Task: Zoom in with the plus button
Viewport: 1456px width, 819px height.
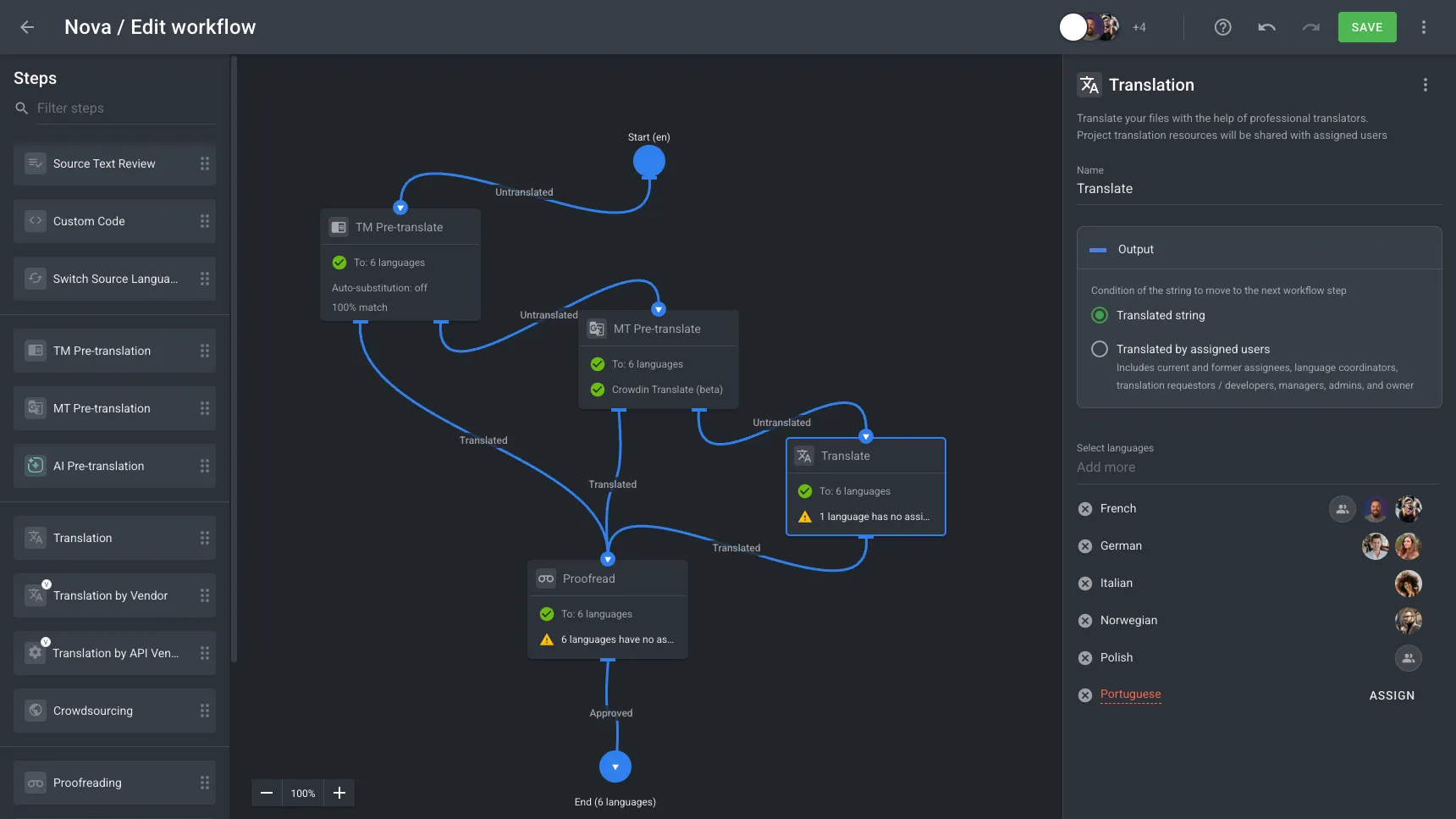Action: (339, 793)
